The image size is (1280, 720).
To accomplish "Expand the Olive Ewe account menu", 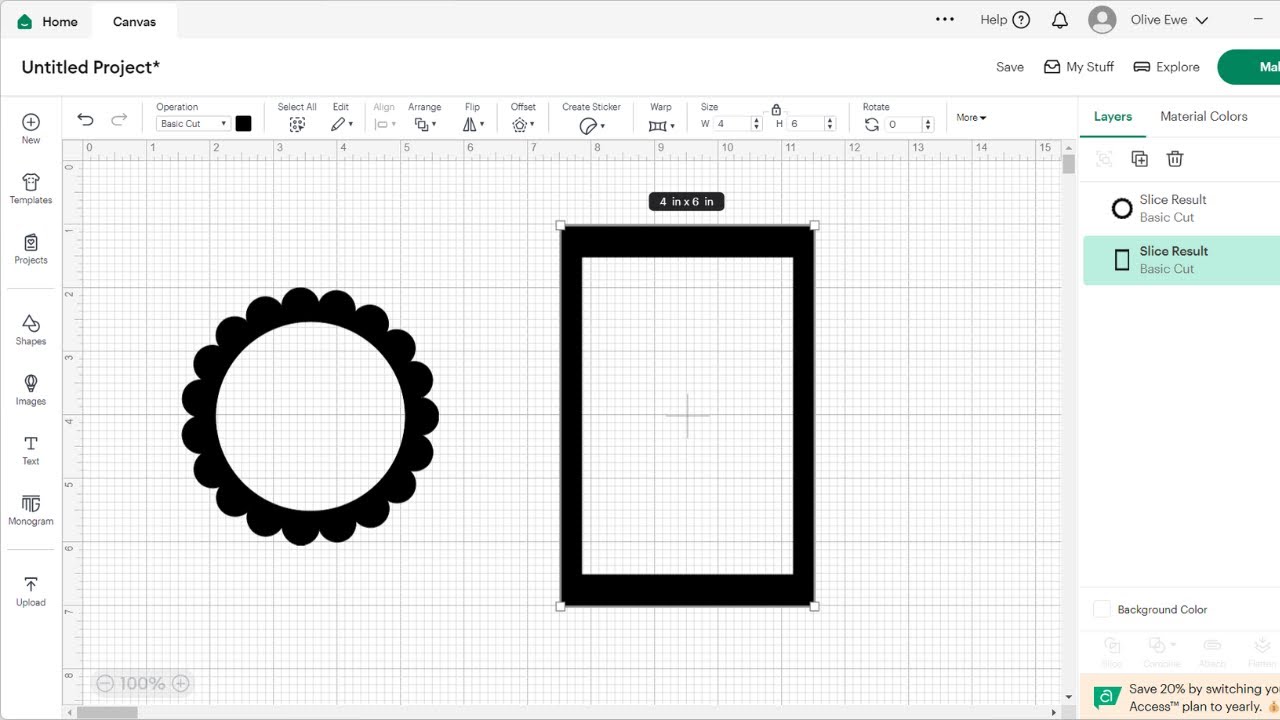I will (1202, 20).
